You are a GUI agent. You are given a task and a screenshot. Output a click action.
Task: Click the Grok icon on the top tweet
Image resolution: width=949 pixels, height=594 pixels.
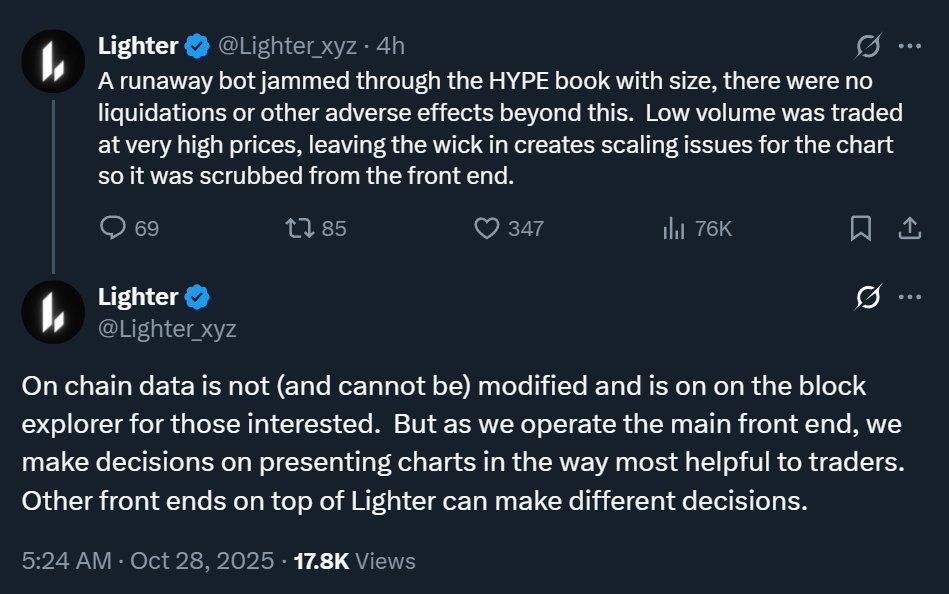868,46
